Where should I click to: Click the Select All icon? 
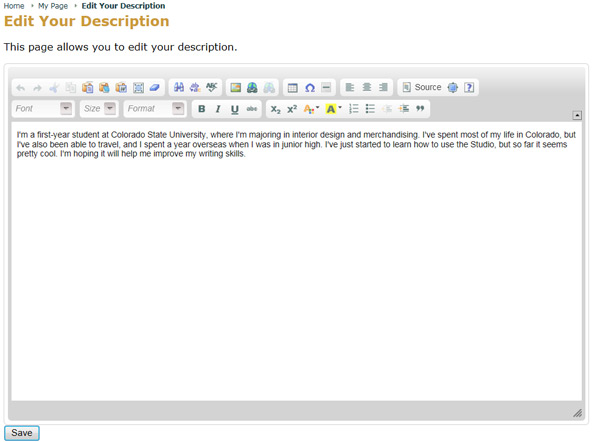coord(138,88)
